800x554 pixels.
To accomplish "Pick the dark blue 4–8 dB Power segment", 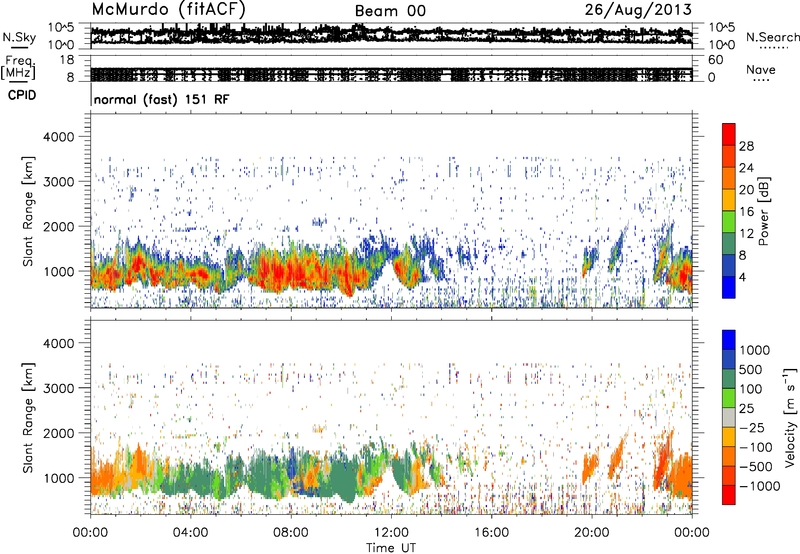I will (729, 266).
